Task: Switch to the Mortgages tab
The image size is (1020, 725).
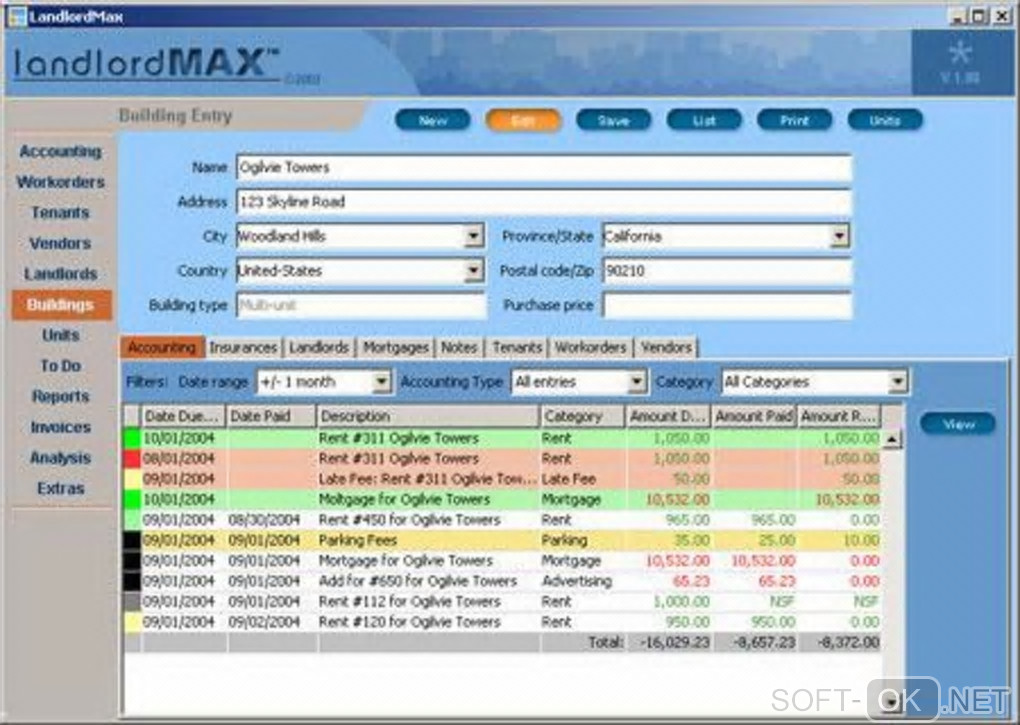Action: click(x=396, y=347)
